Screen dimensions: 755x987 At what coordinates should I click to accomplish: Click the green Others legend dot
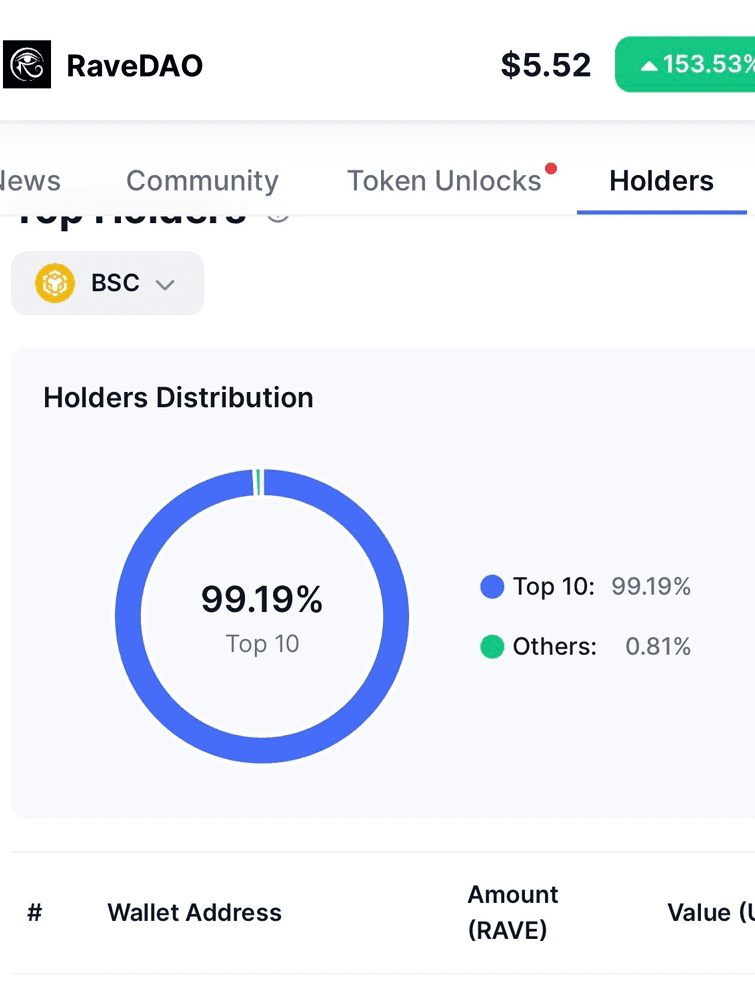[492, 646]
